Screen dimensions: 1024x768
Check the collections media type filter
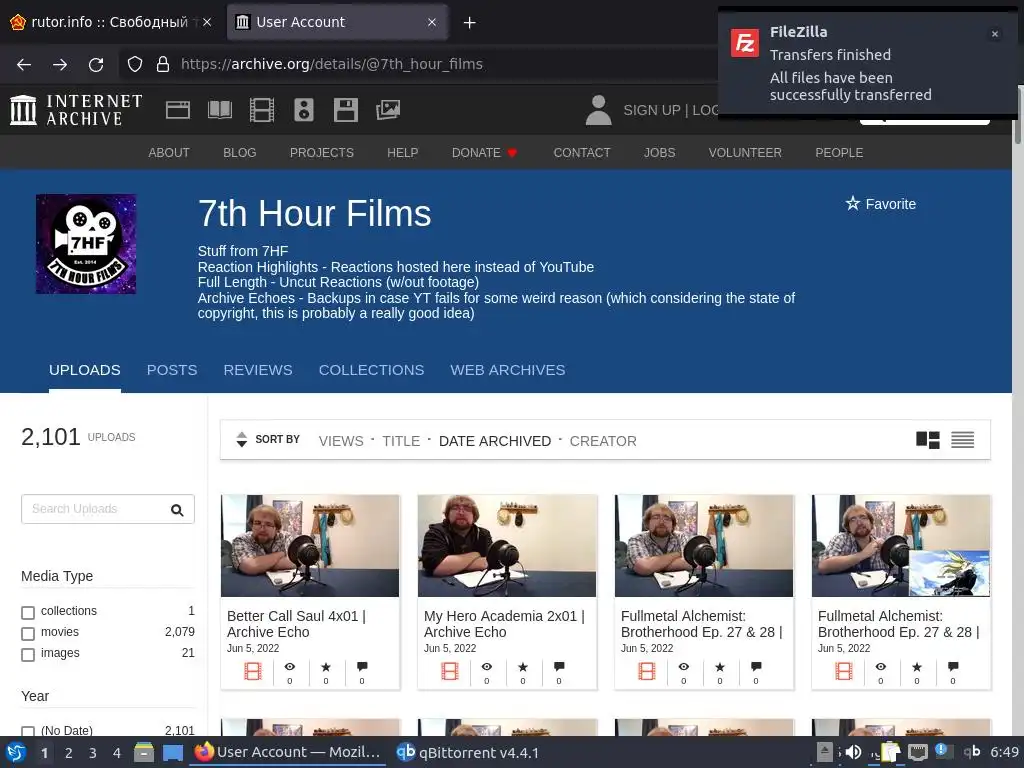click(28, 613)
